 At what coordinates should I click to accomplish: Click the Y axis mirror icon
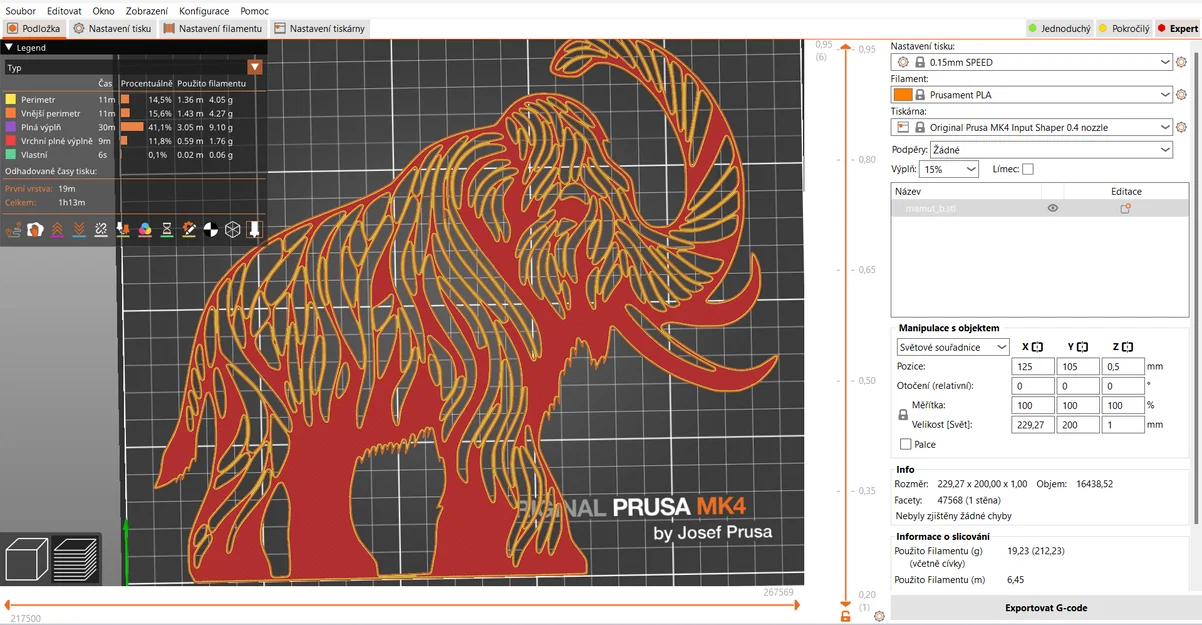point(1082,347)
